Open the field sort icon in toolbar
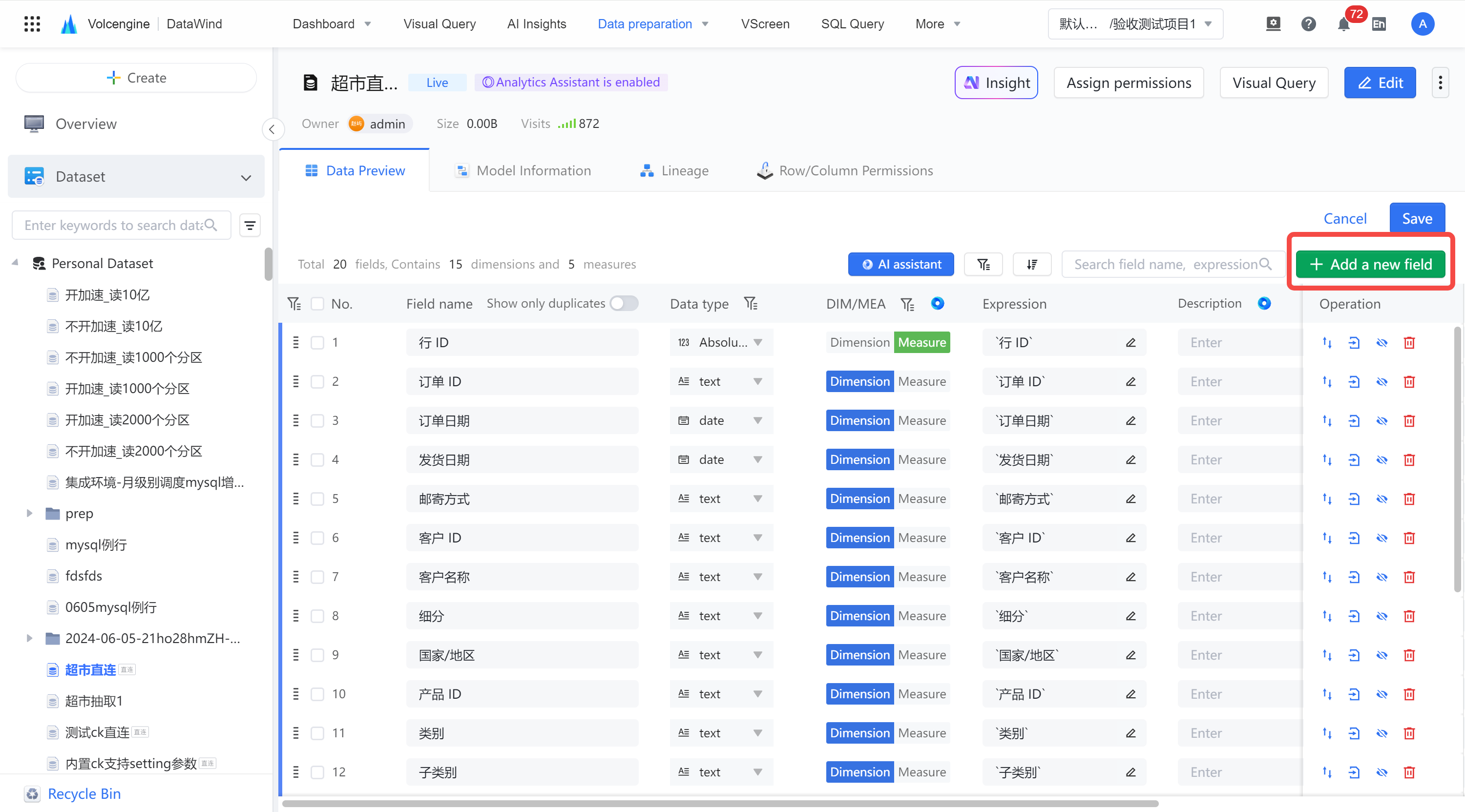This screenshot has height=812, width=1465. [1032, 265]
